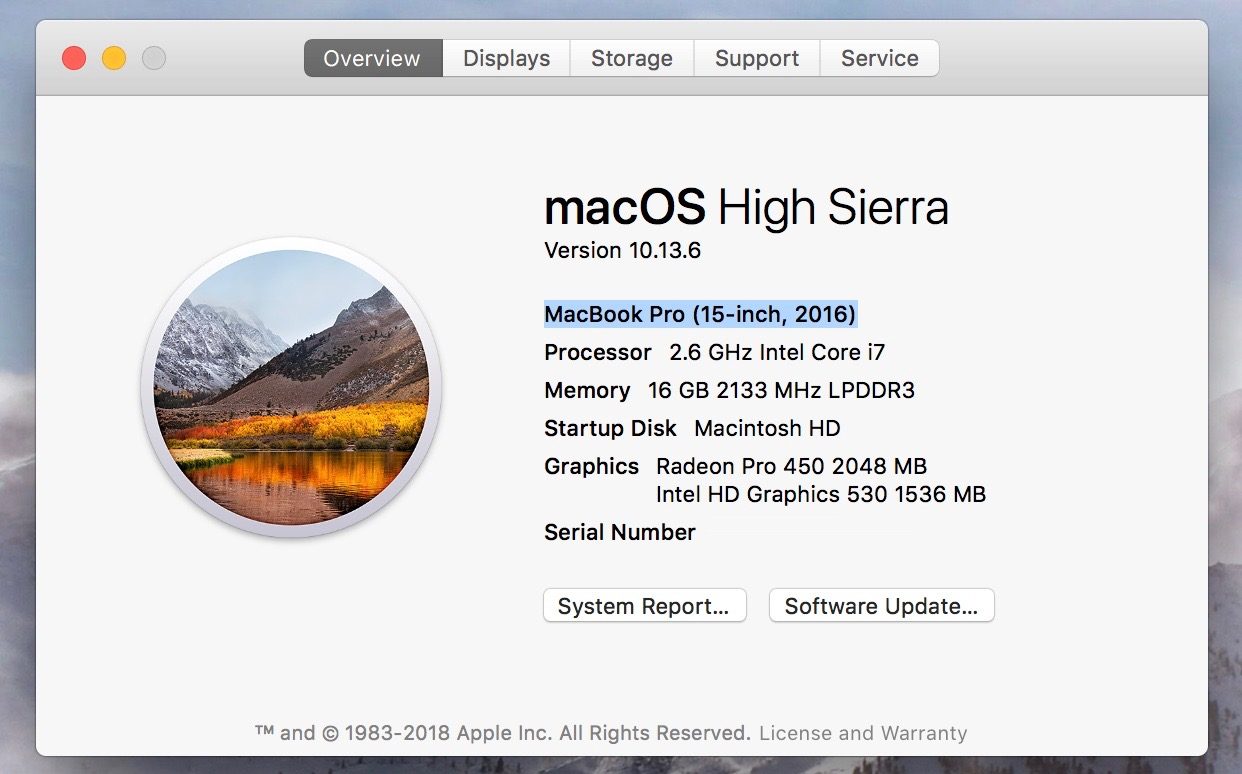Open System Report
1242x774 pixels.
[644, 605]
